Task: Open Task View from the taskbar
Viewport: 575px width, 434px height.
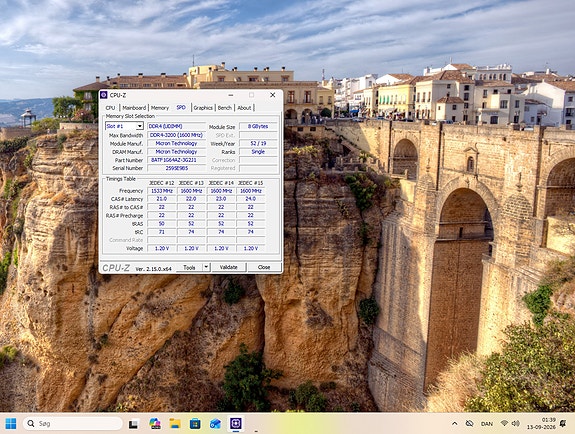Action: pos(133,424)
